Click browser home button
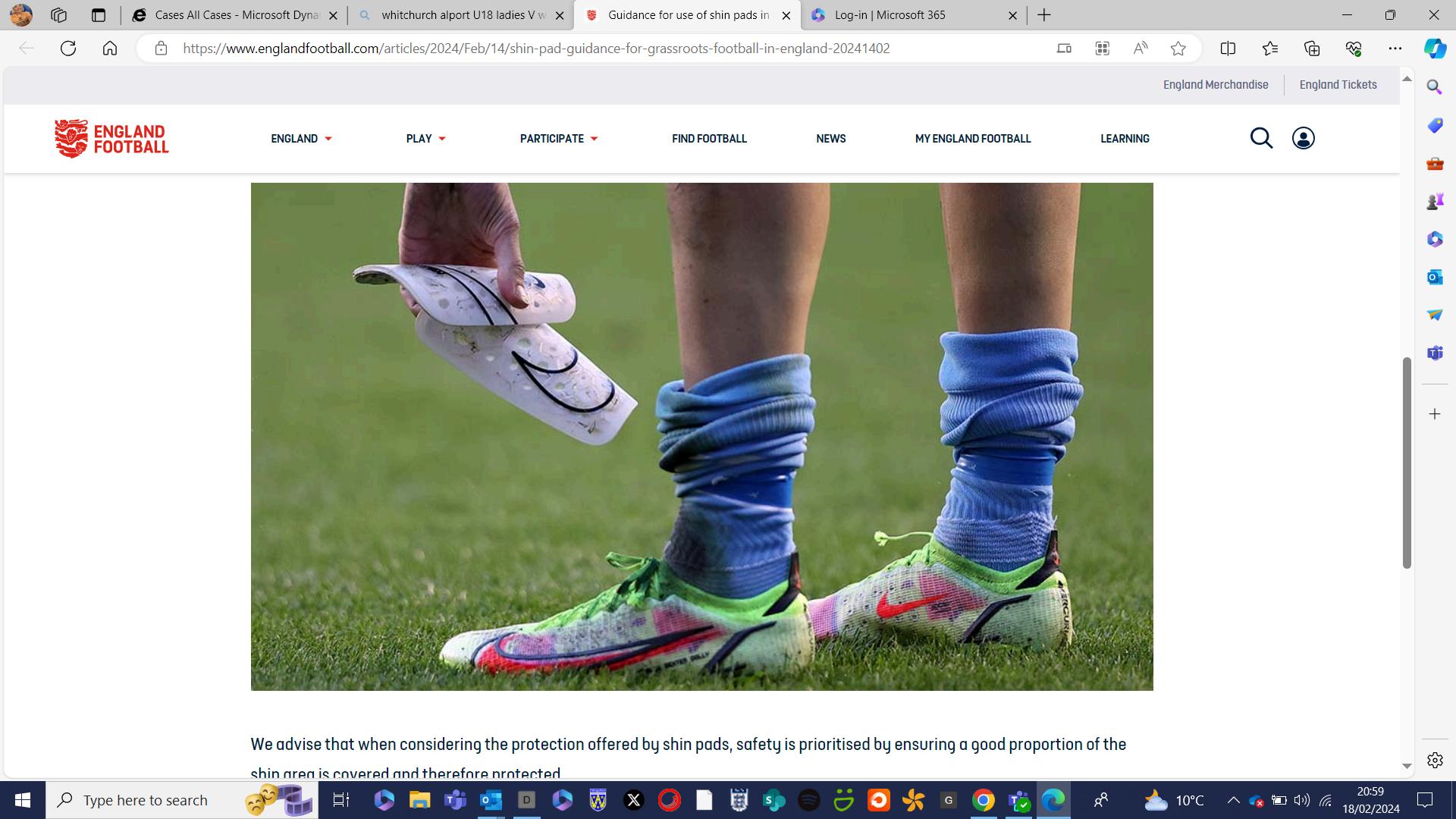The height and width of the screenshot is (819, 1456). click(110, 49)
